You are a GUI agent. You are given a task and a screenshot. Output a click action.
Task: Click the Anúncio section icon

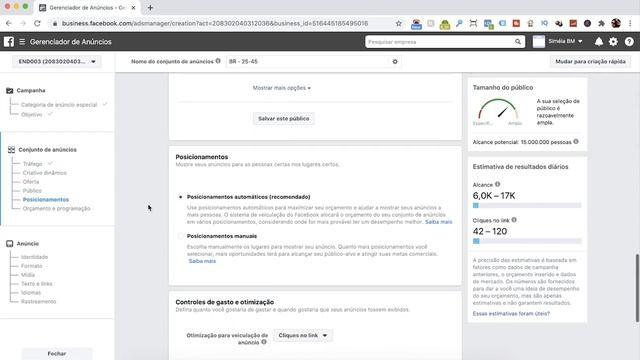click(x=10, y=244)
